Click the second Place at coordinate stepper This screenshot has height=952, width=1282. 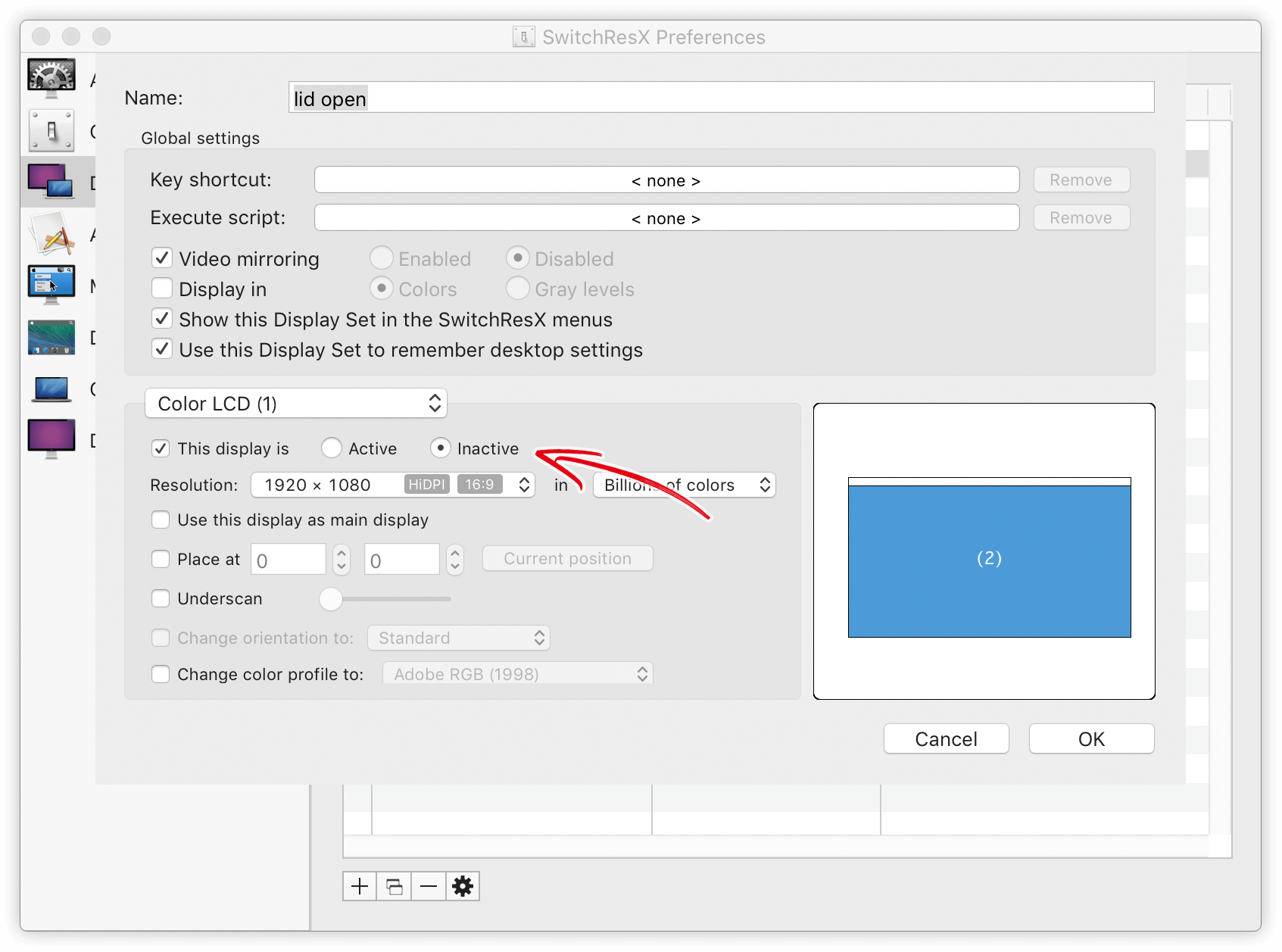point(455,560)
